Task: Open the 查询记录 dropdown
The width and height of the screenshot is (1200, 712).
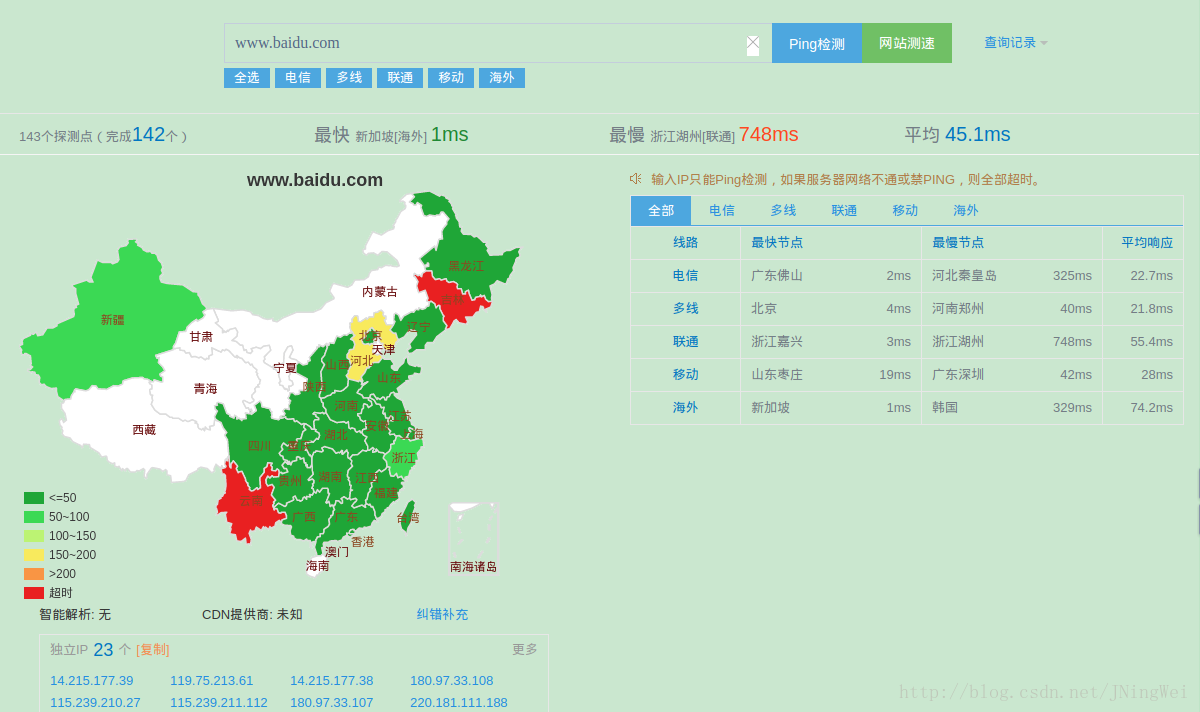Action: coord(1016,43)
